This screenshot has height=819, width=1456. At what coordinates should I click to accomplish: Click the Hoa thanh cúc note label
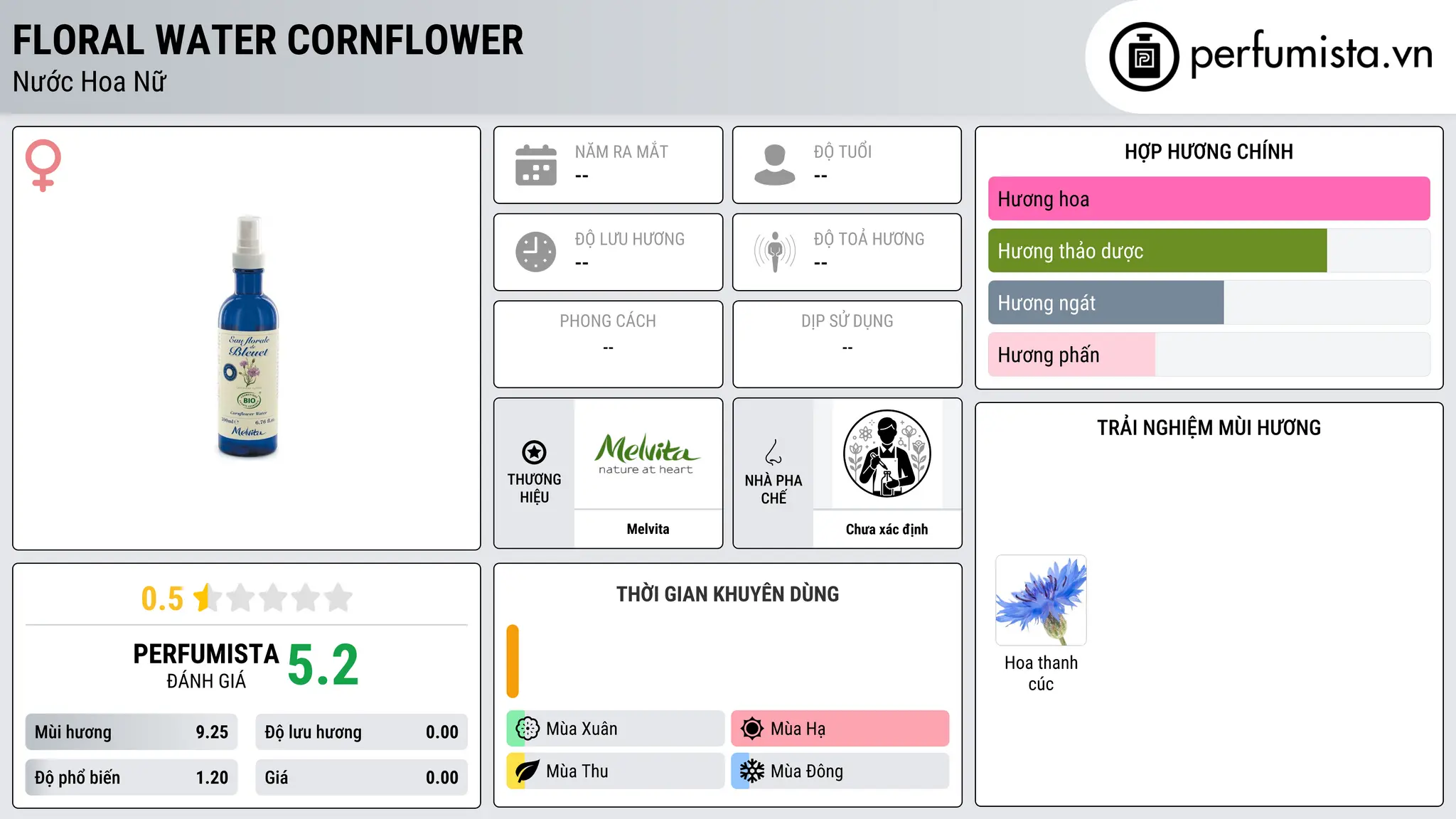[1041, 673]
